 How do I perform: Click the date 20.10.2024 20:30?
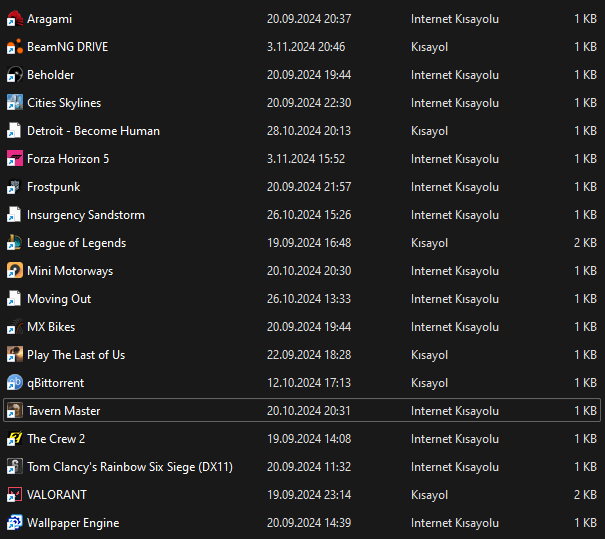click(309, 271)
